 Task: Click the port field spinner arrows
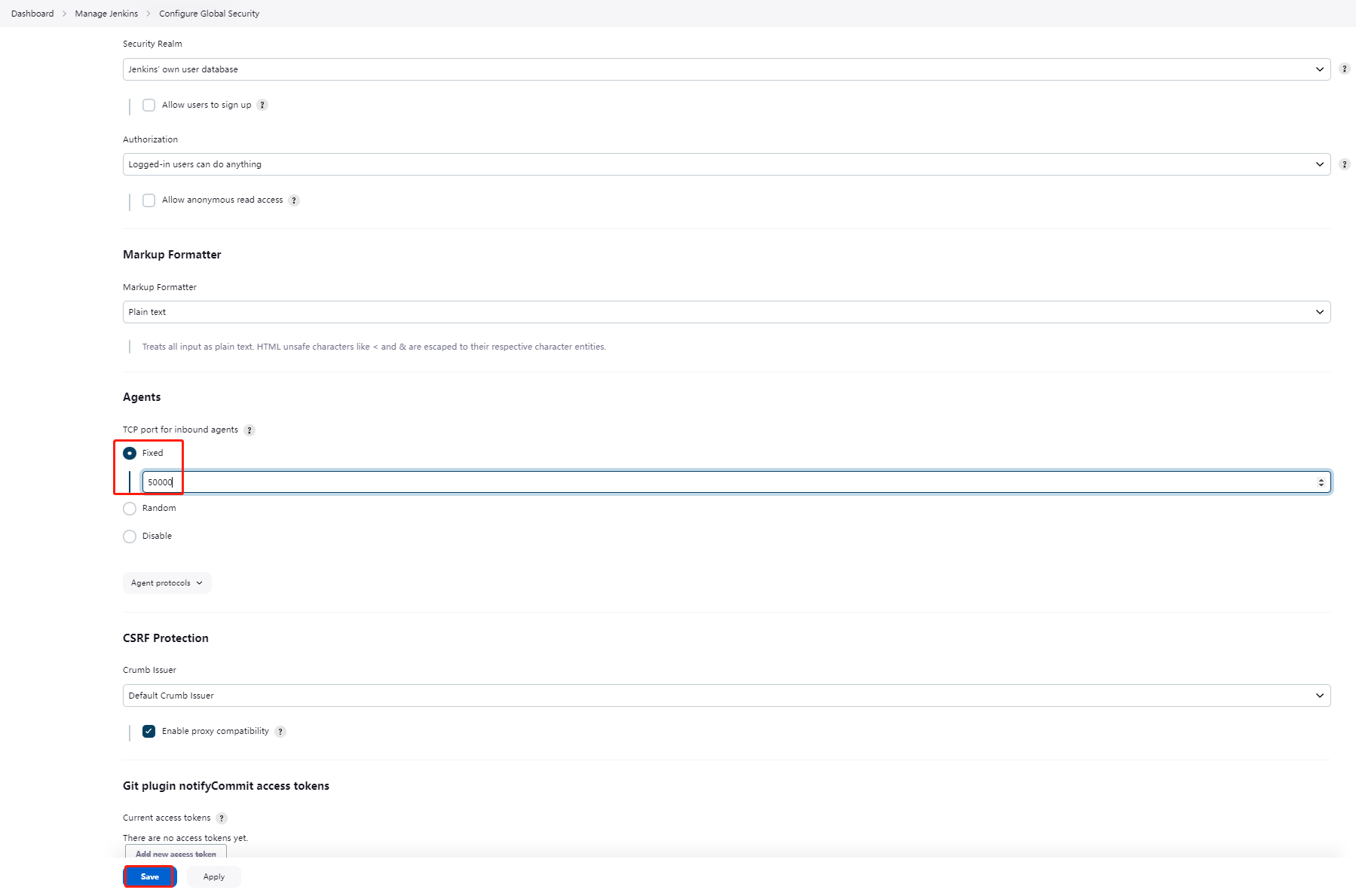tap(1321, 482)
